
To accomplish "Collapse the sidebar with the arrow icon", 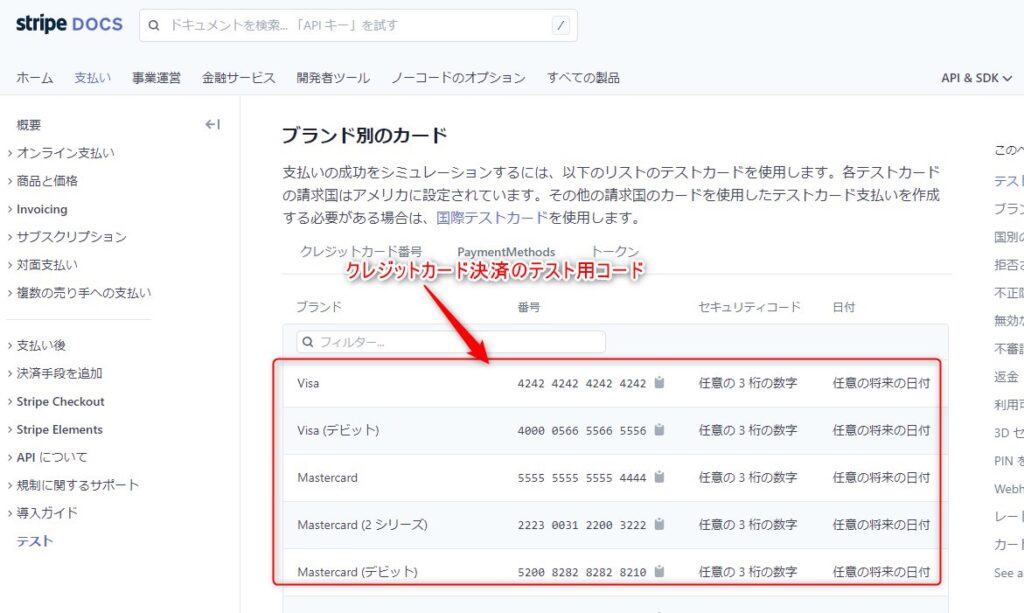I will (212, 125).
